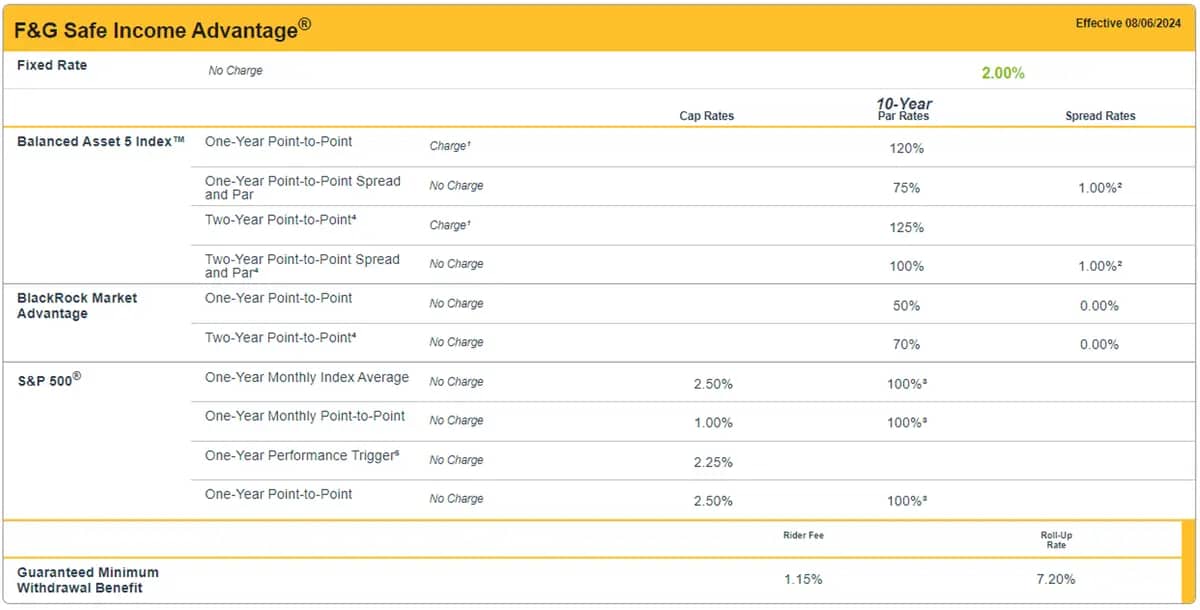This screenshot has height=610, width=1200.
Task: Click One-Year Monthly Point-to-Point label
Action: coord(305,416)
